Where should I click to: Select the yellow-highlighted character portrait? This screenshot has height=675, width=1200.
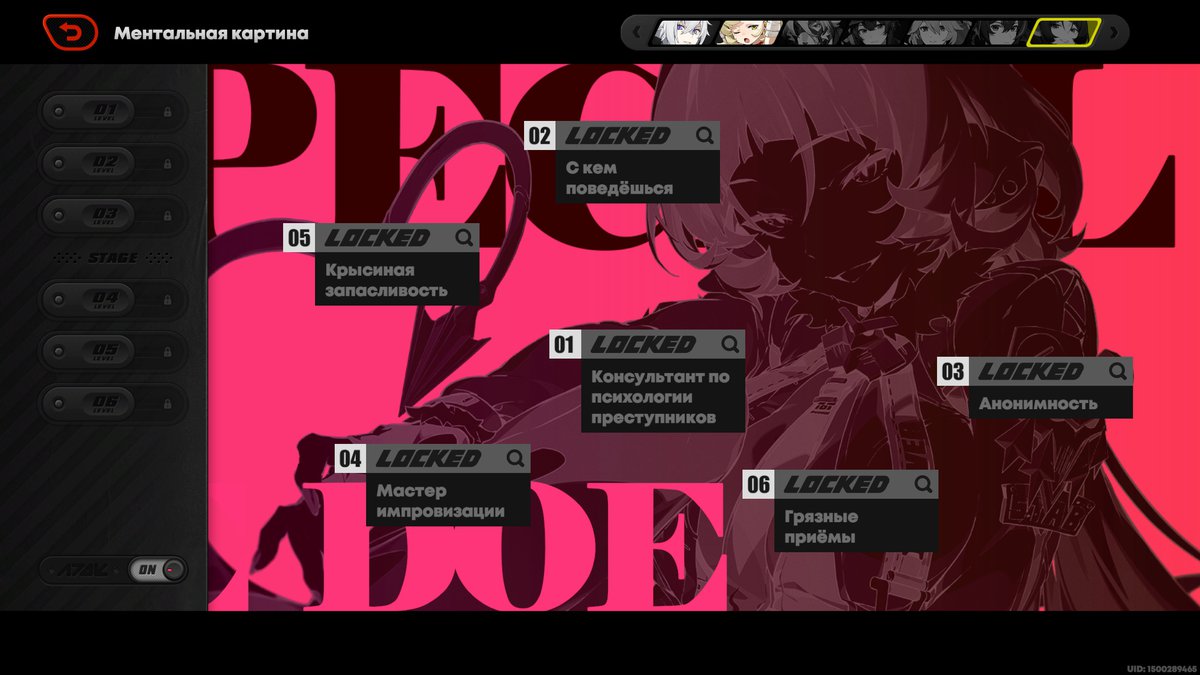pyautogui.click(x=1063, y=33)
